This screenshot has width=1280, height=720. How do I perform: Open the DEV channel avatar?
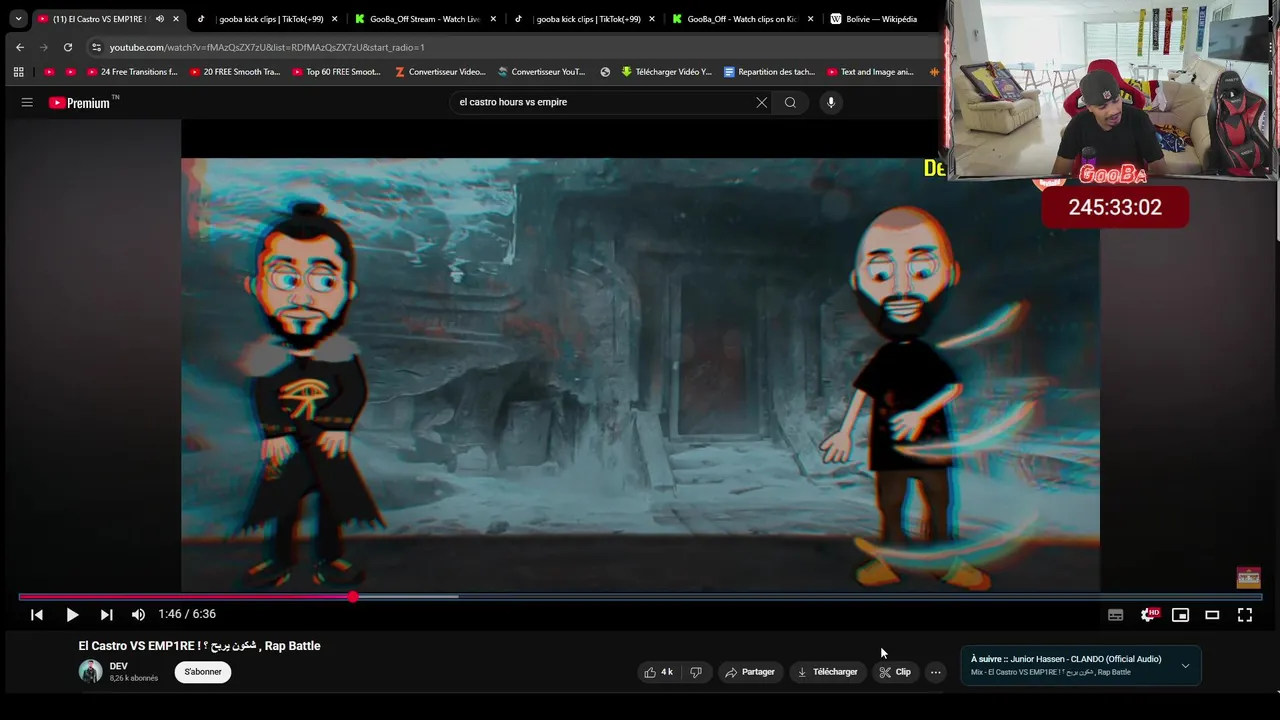click(91, 672)
